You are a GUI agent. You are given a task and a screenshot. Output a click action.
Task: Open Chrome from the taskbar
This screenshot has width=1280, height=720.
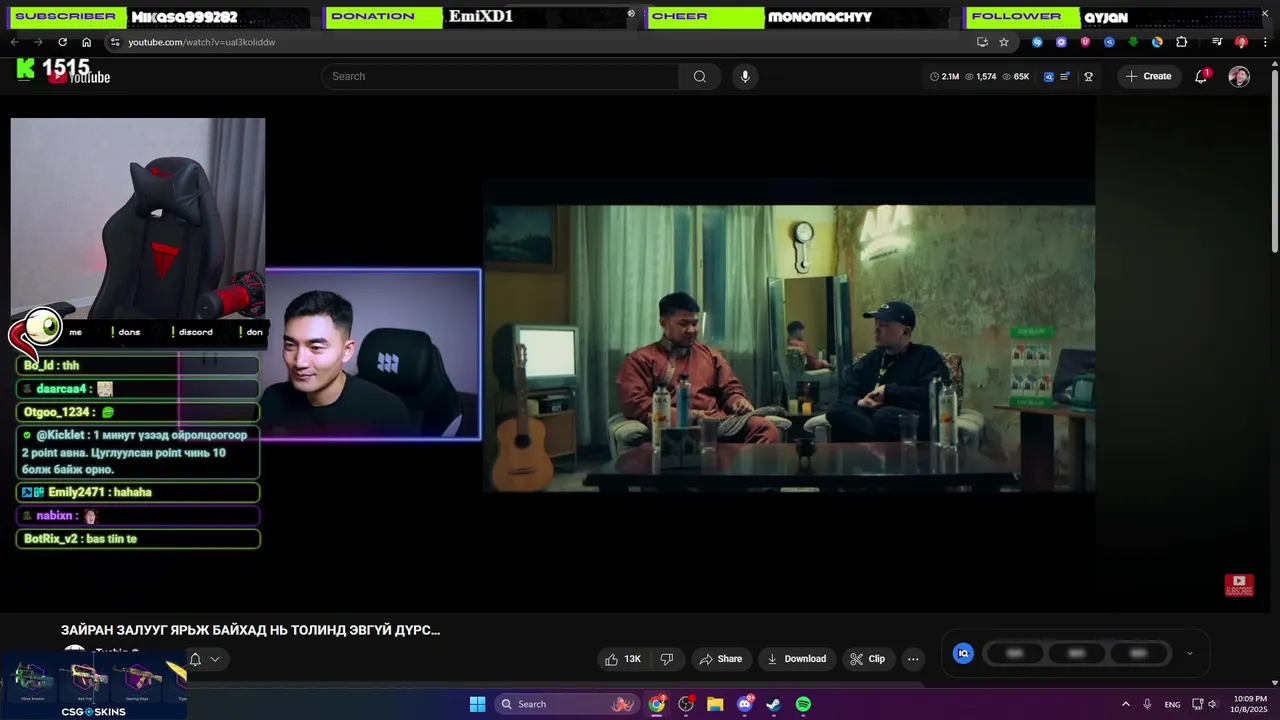tap(657, 704)
